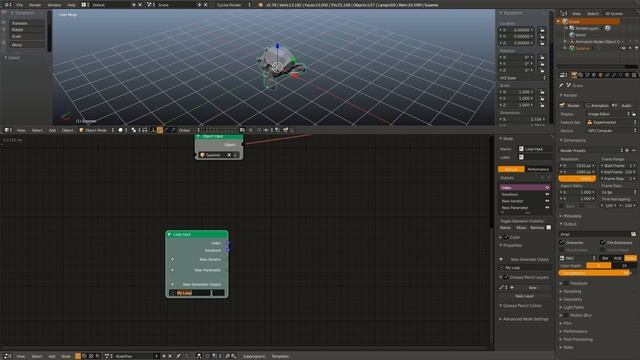
Task: Click the Translate tool button
Action: pyautogui.click(x=27, y=23)
